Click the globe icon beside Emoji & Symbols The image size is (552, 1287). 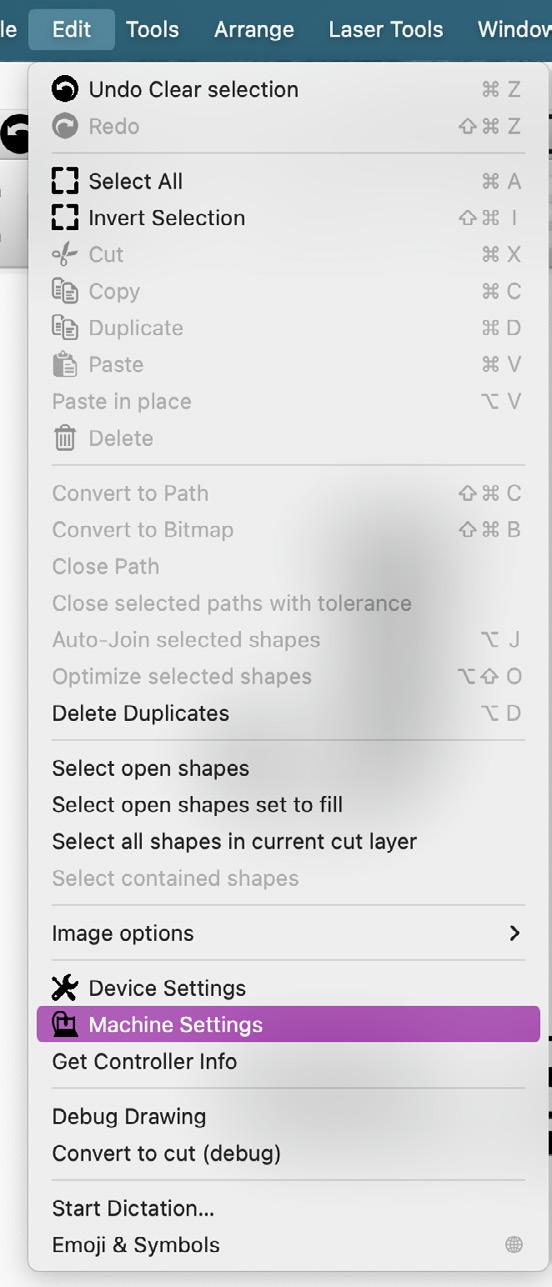[514, 1245]
